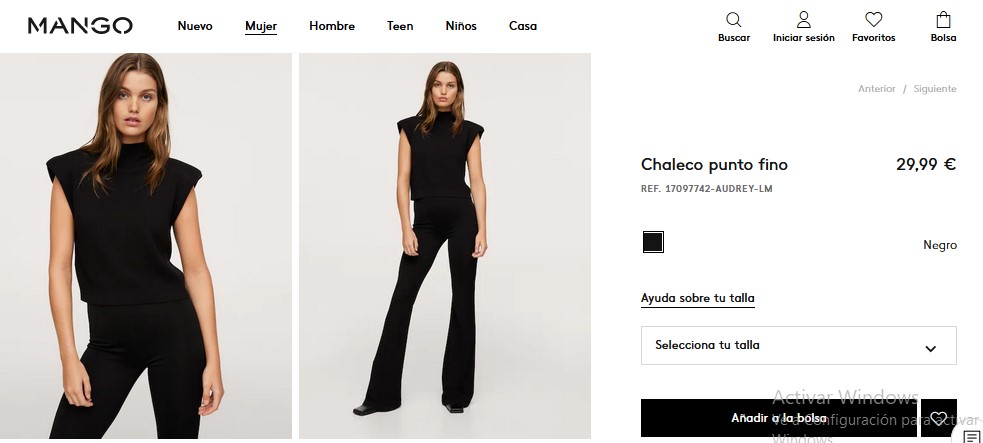Click the MANGO logo
The width and height of the screenshot is (983, 443).
[x=80, y=26]
